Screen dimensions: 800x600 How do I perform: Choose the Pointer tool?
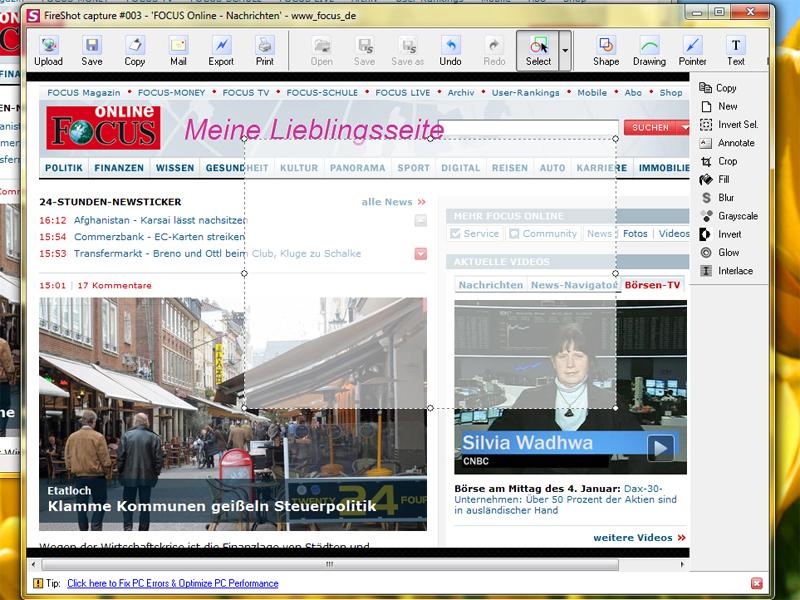click(x=692, y=50)
